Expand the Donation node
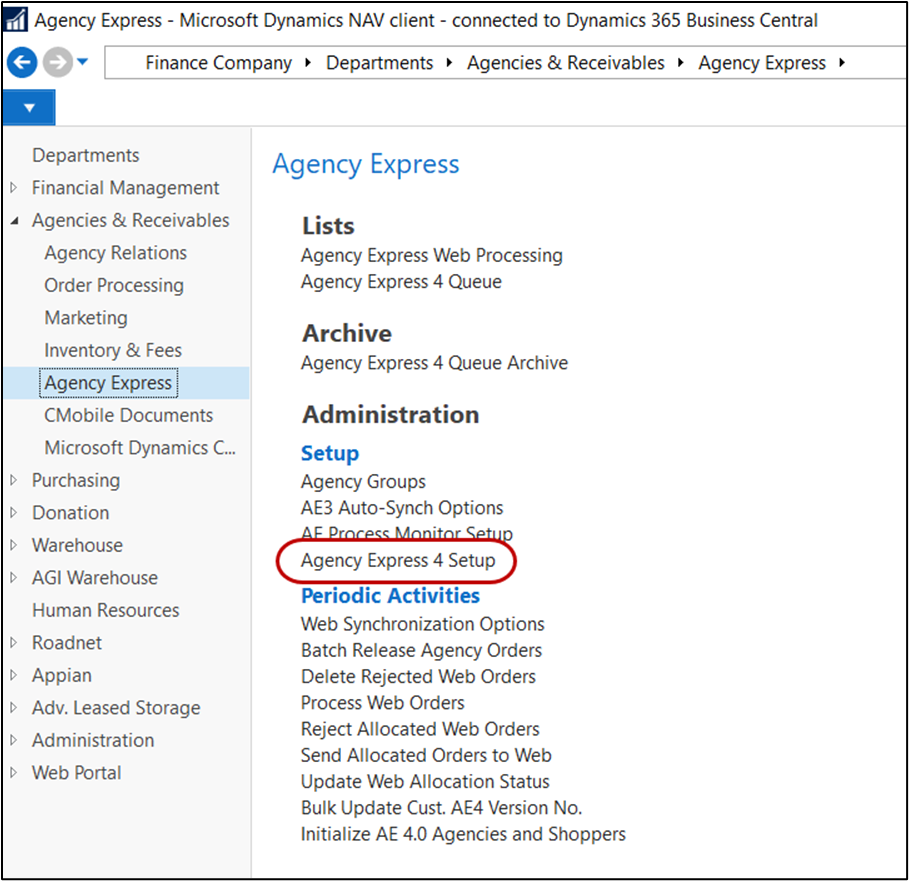909x881 pixels. click(14, 512)
